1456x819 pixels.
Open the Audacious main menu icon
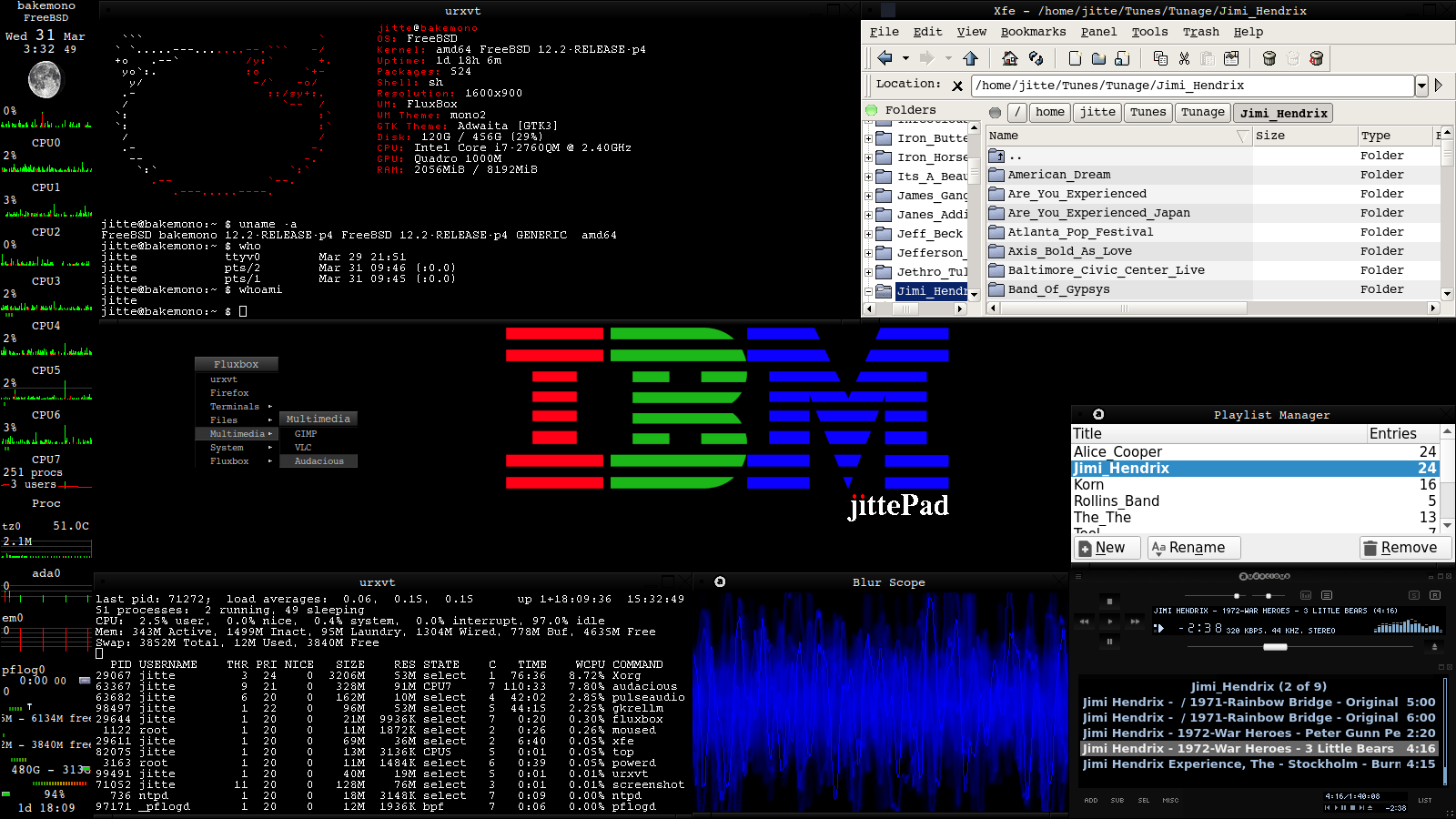tap(1078, 576)
